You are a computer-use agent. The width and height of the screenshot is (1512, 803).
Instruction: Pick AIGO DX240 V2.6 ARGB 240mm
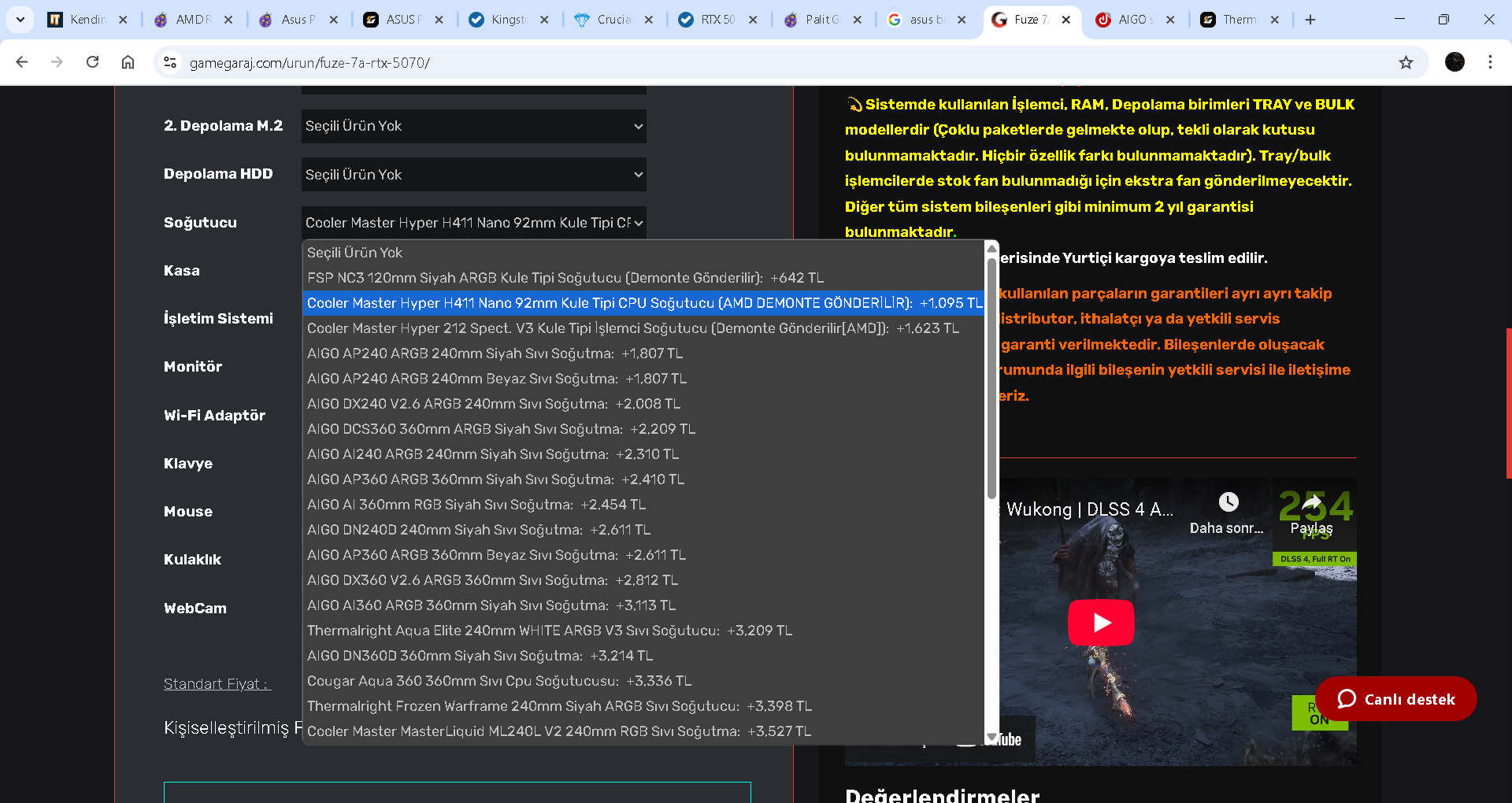tap(643, 404)
